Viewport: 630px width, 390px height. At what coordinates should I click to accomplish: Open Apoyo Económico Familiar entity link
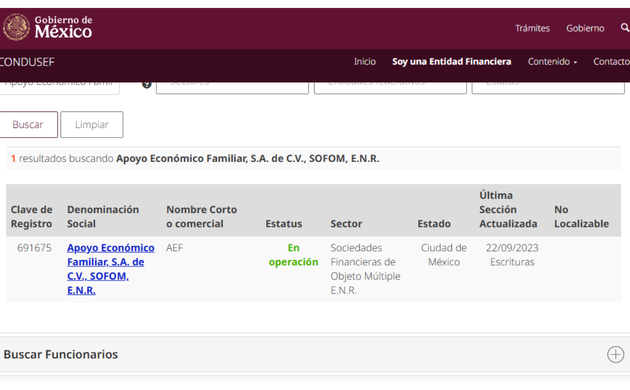point(110,269)
